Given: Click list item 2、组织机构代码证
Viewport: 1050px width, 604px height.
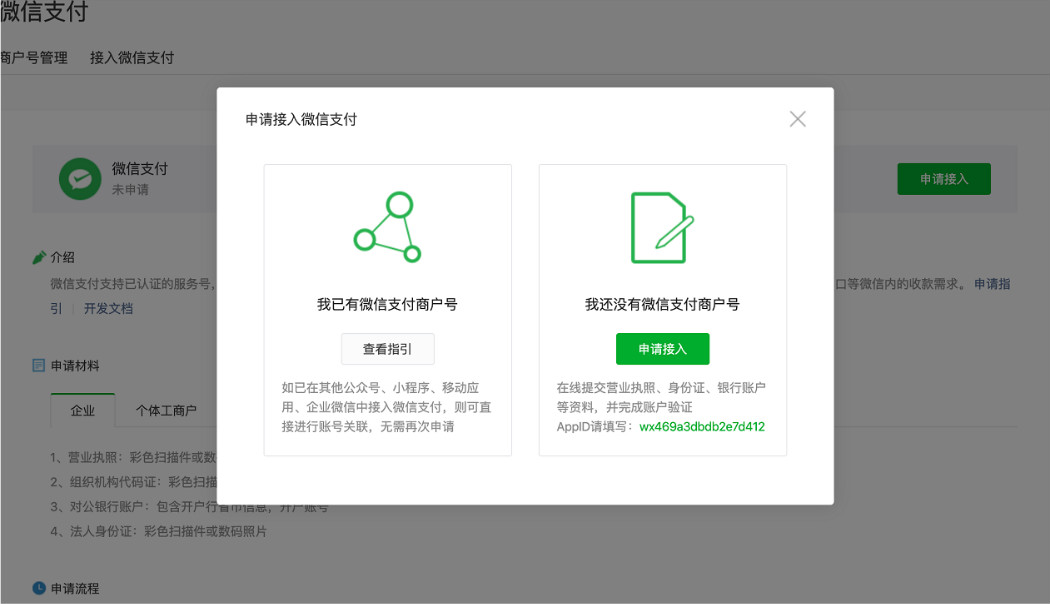Looking at the screenshot, I should 133,482.
